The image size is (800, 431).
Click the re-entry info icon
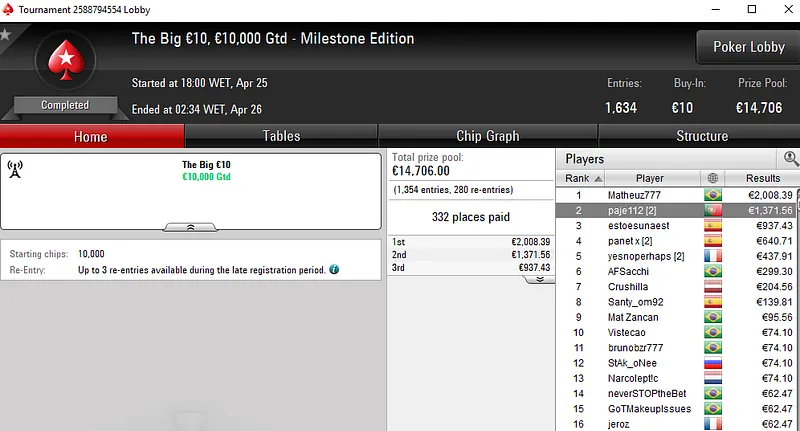(334, 270)
